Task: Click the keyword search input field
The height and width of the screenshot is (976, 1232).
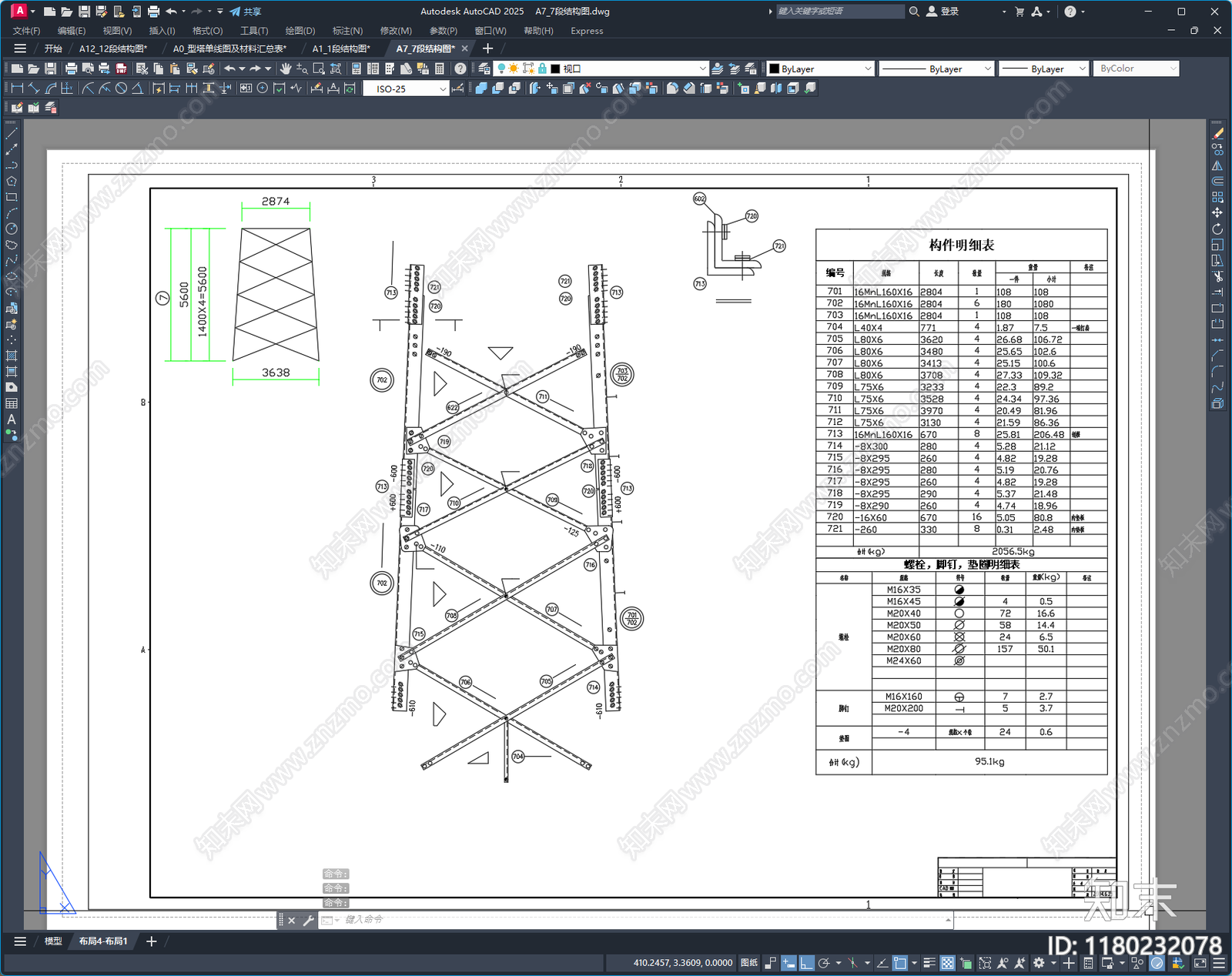Action: [840, 12]
